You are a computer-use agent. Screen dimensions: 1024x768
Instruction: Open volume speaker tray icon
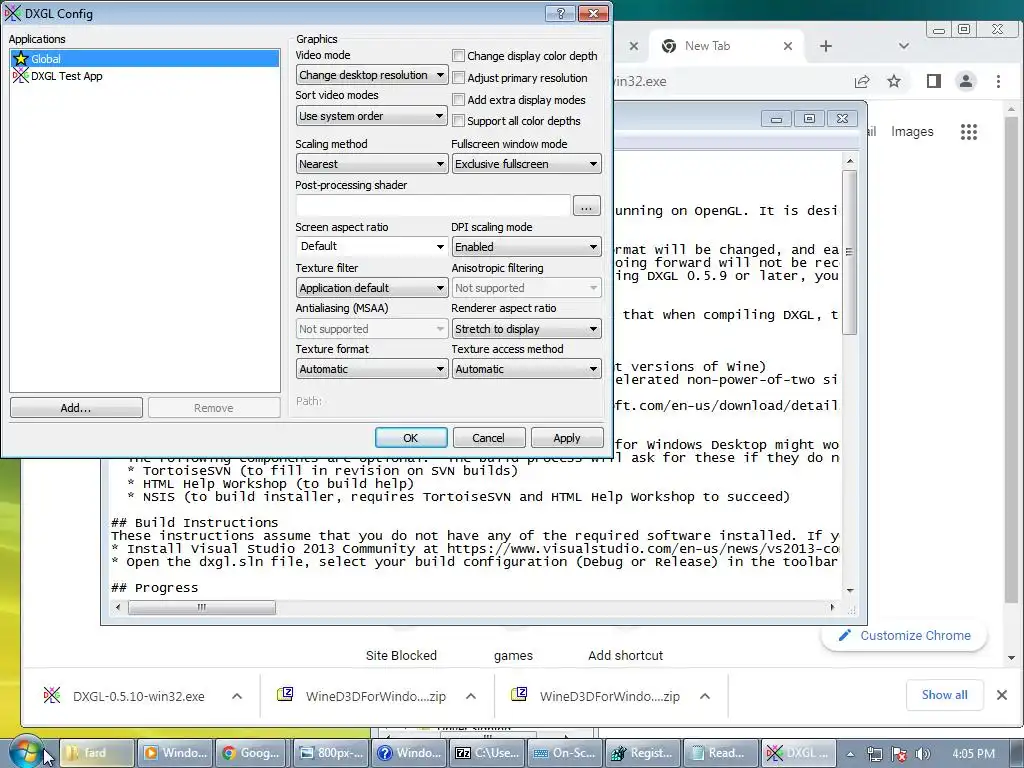click(x=923, y=754)
